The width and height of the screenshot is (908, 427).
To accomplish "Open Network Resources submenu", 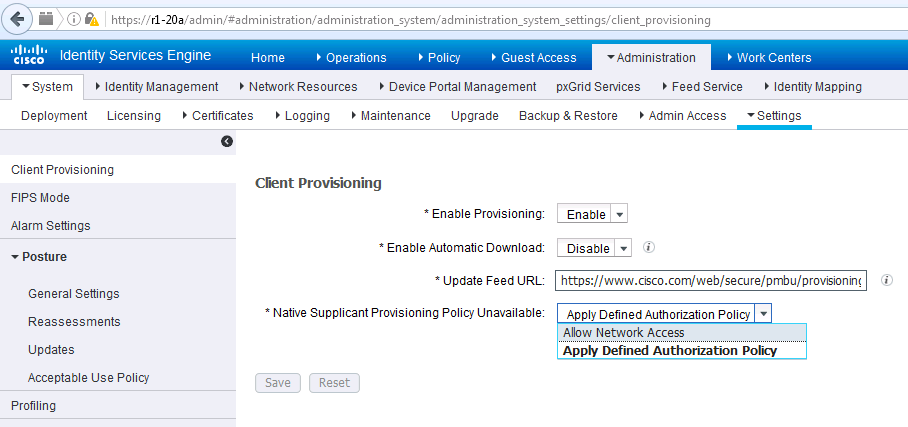I will (298, 87).
